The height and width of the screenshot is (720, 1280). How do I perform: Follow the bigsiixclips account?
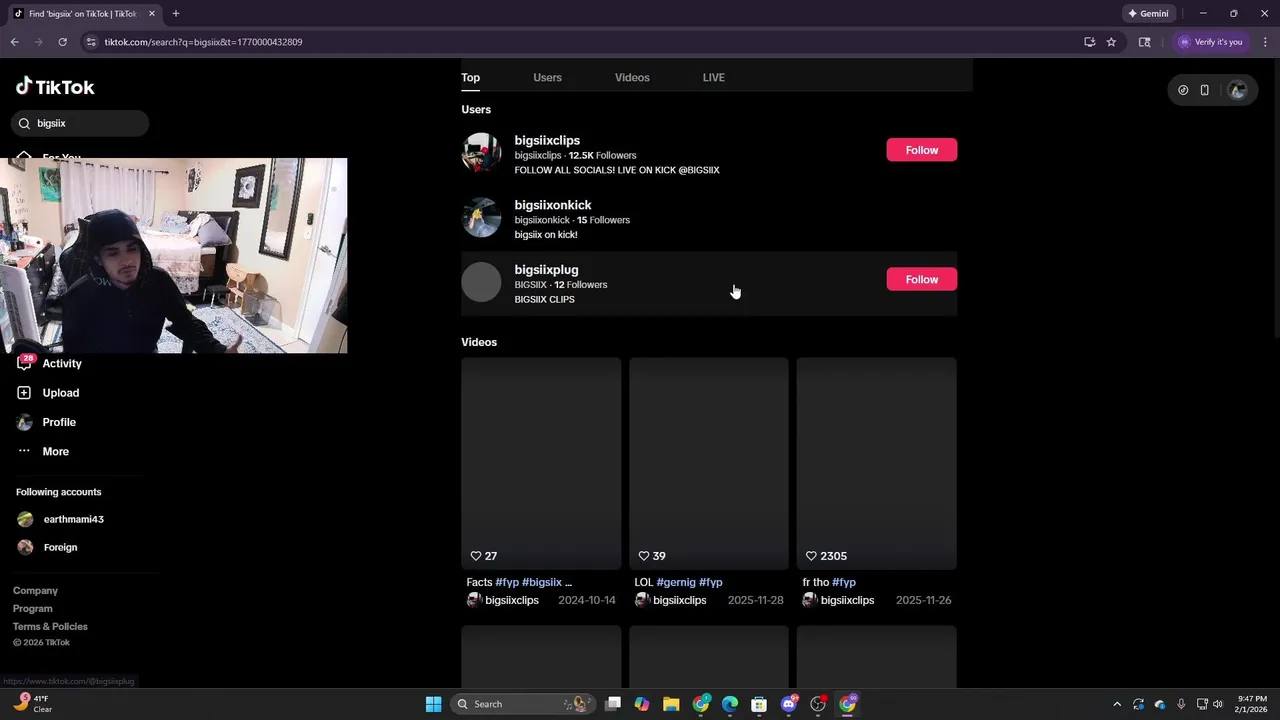point(922,150)
